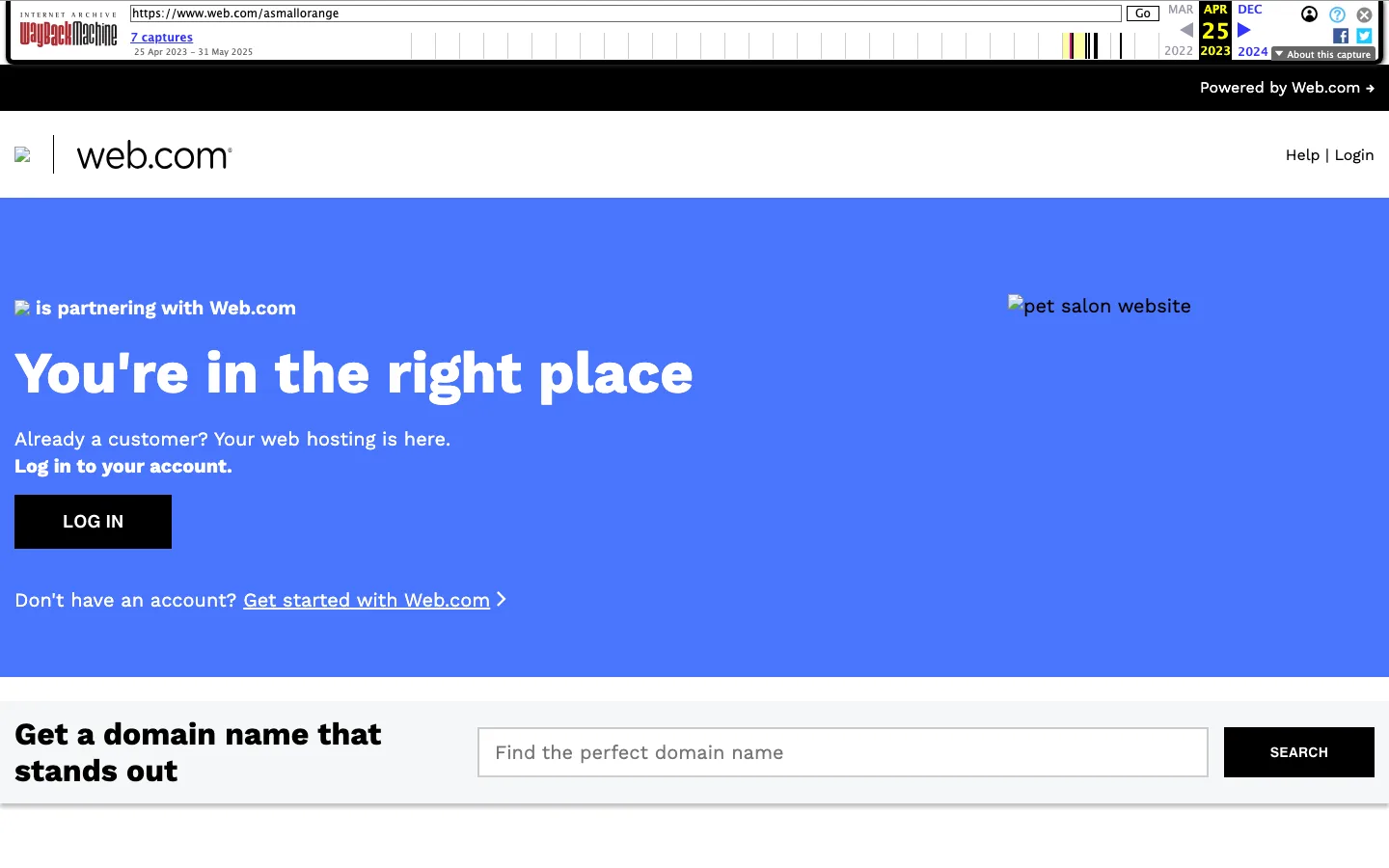Share capture on Twitter
The width and height of the screenshot is (1389, 868).
(1364, 36)
